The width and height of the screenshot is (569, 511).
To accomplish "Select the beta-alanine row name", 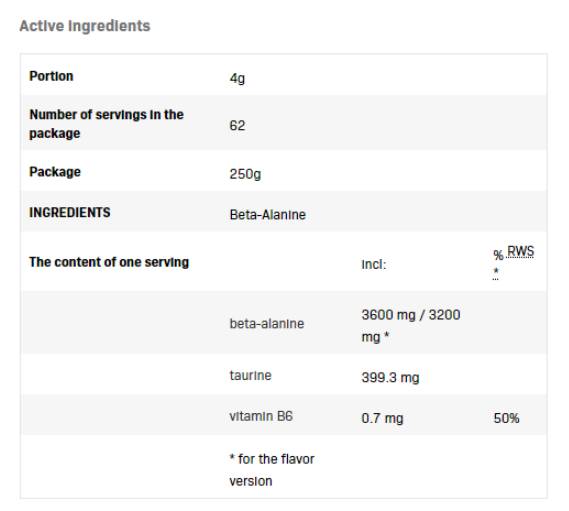I will [x=267, y=323].
